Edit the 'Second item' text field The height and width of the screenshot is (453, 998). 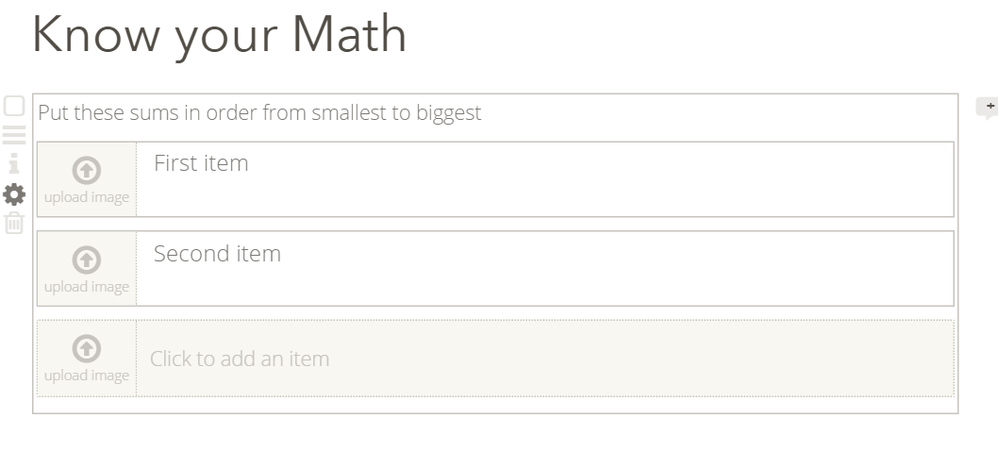point(217,254)
